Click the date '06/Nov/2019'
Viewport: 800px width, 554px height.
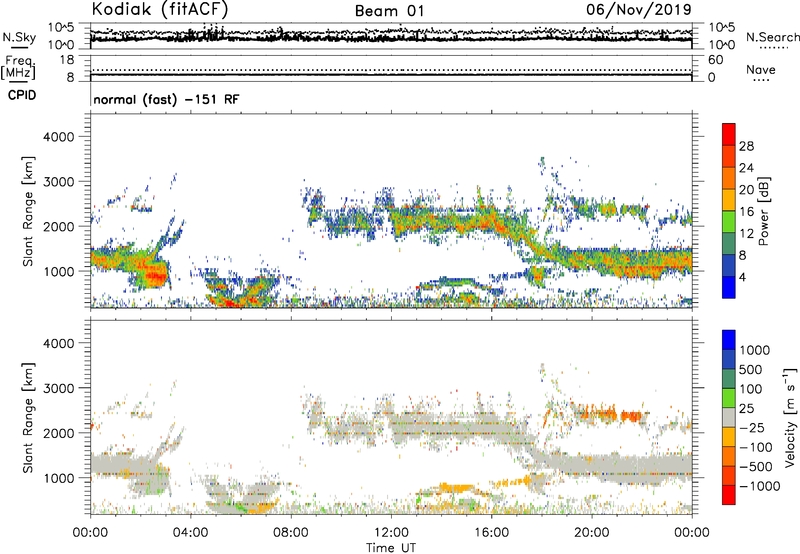click(639, 9)
